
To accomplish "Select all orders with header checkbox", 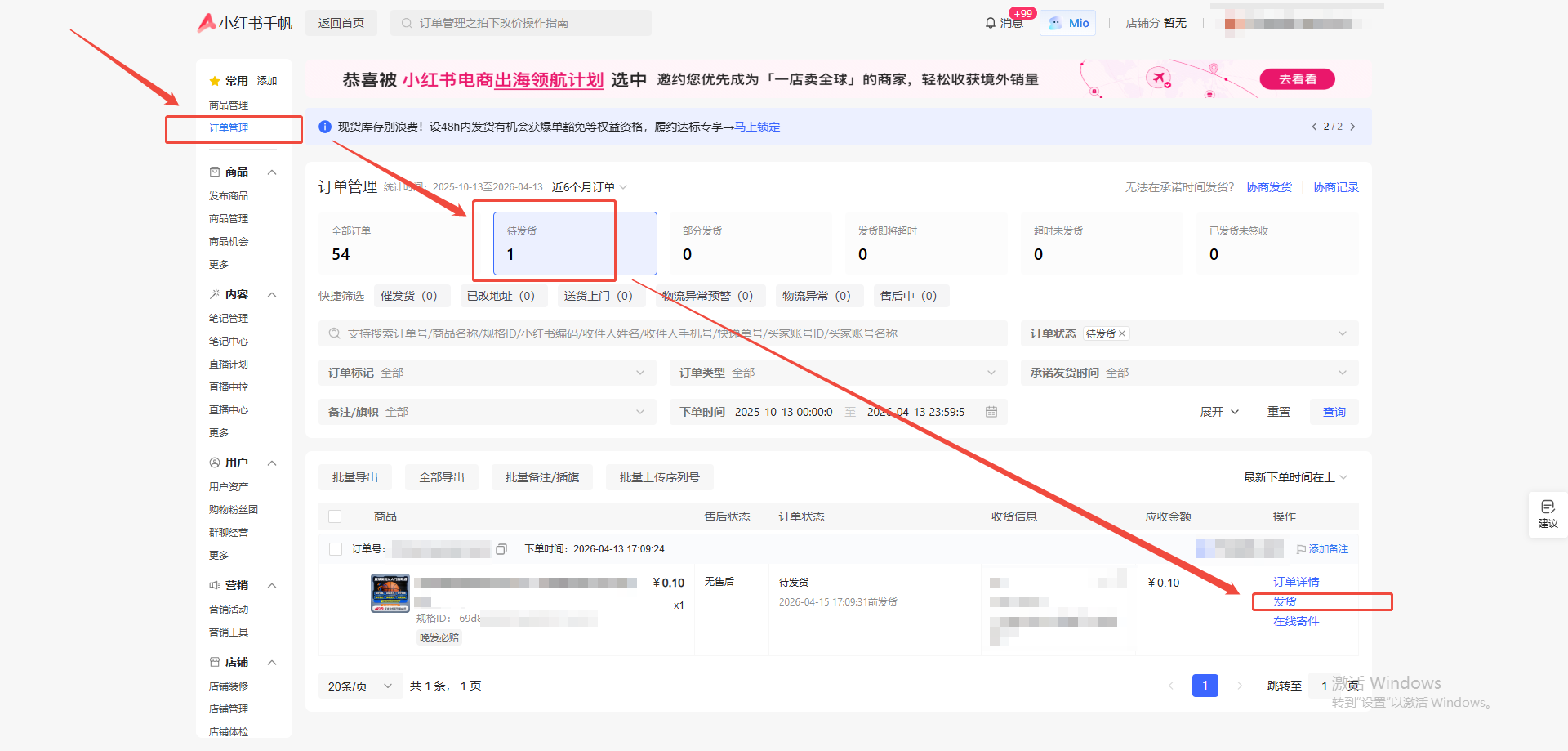I will (x=335, y=516).
